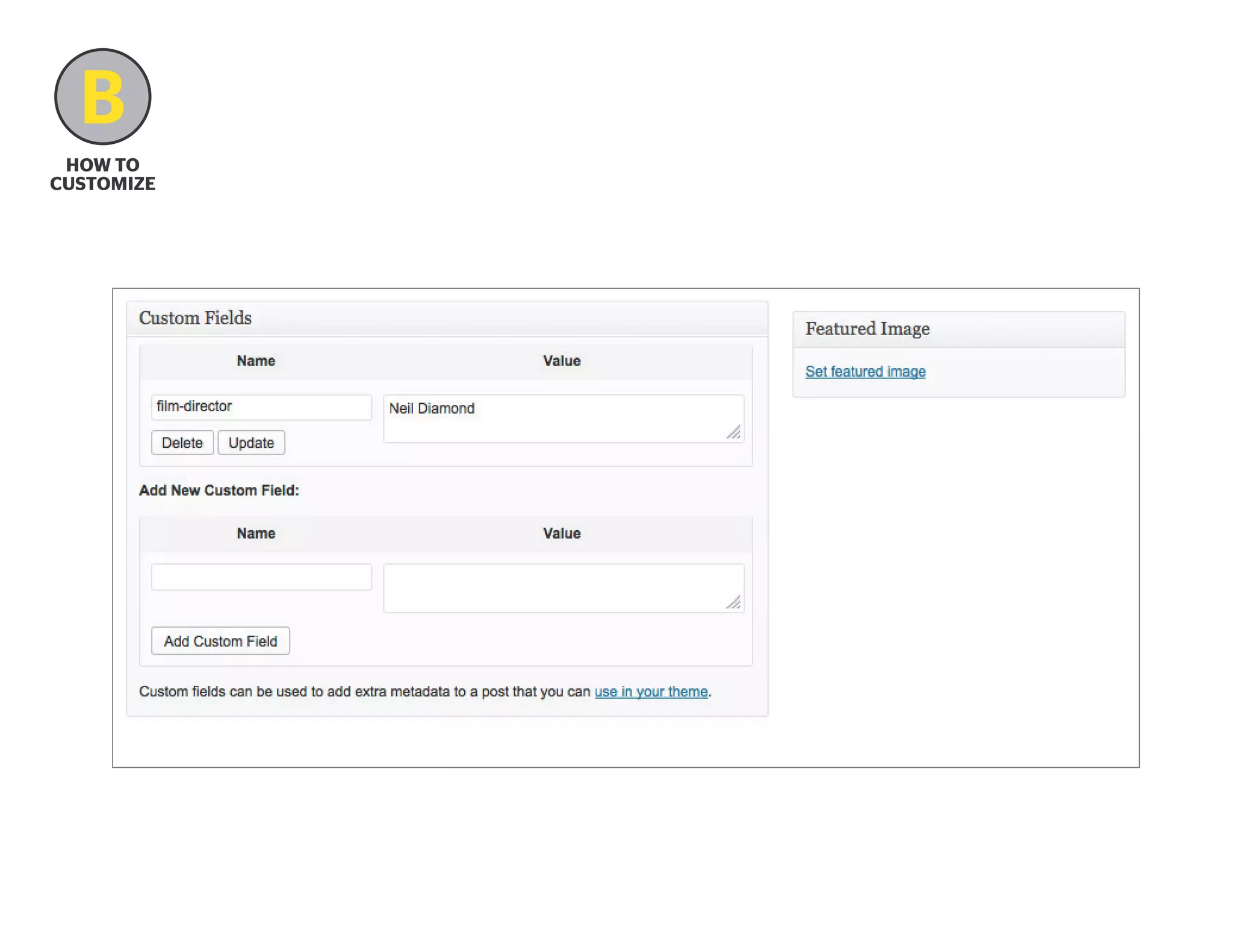Focus the film-director name input

coord(261,407)
